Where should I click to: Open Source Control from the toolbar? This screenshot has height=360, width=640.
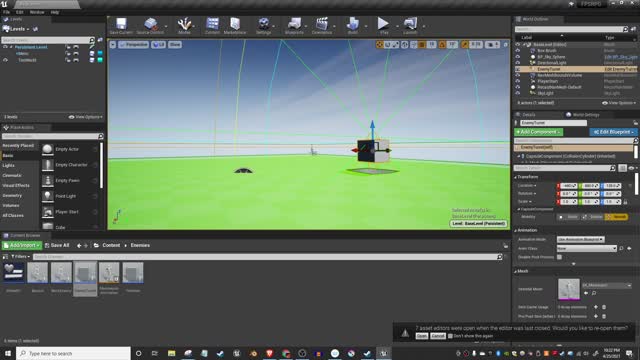tap(151, 24)
